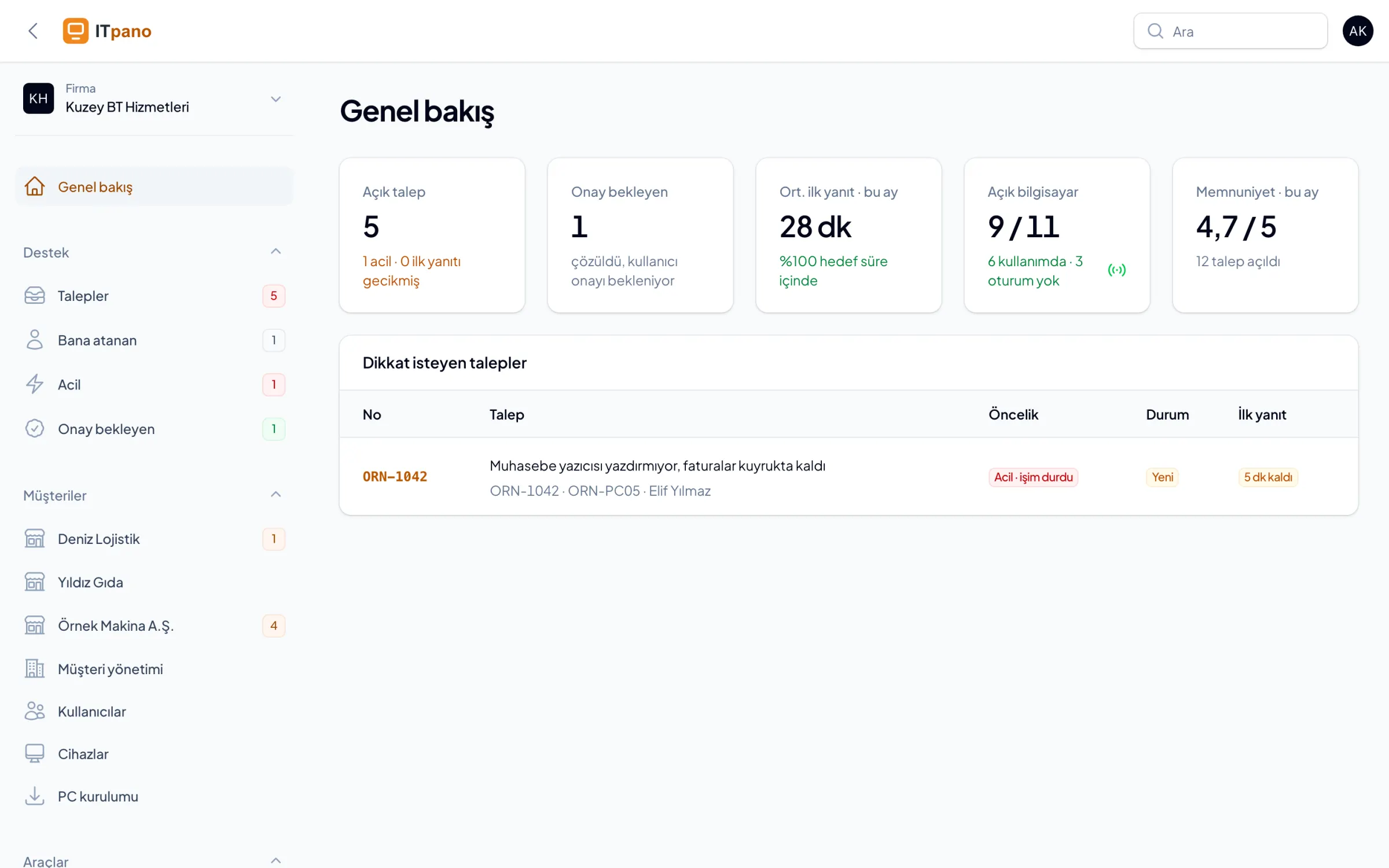Click the Genel bakış home icon
The width and height of the screenshot is (1389, 868).
point(35,186)
